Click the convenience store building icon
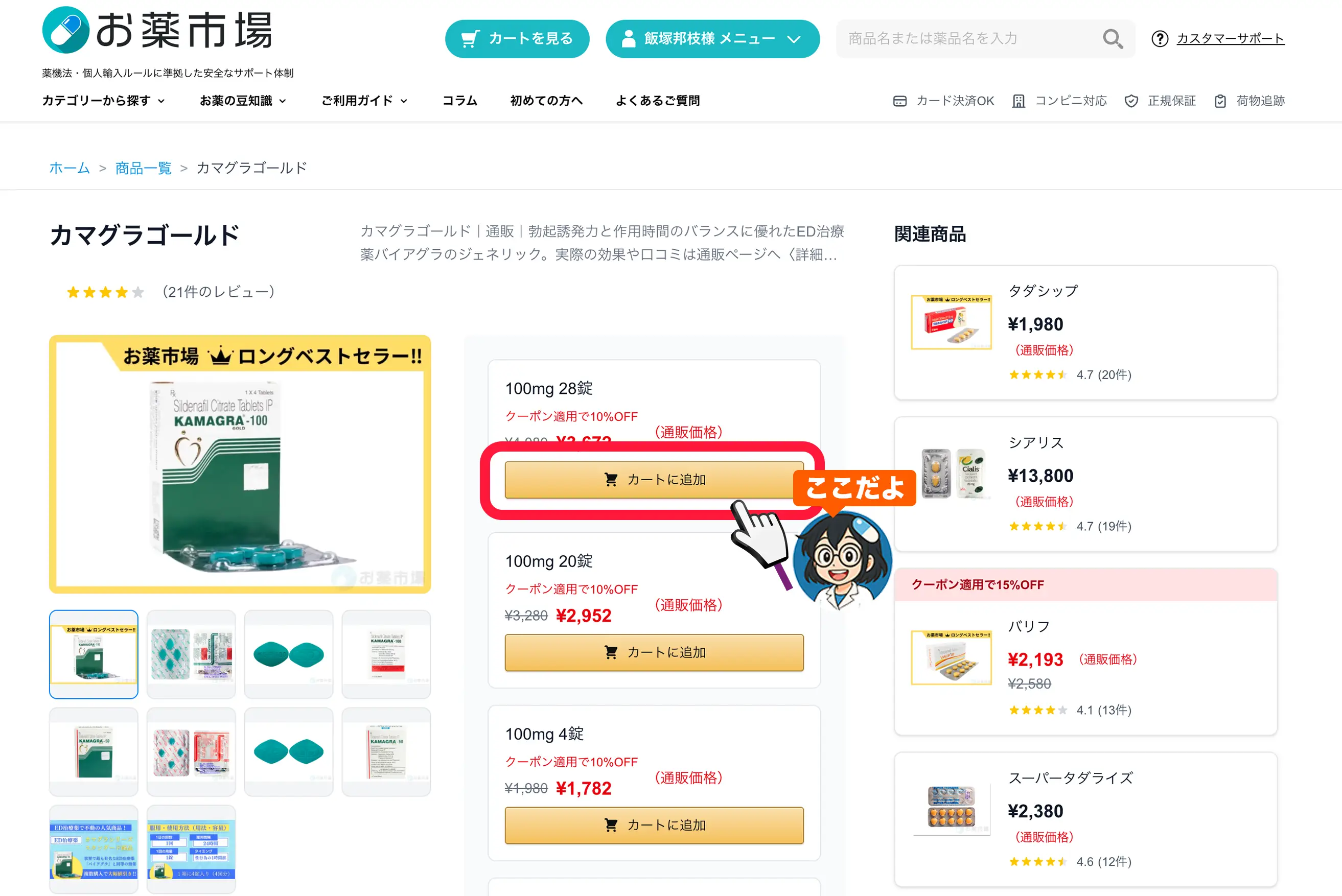1342x896 pixels. point(1019,101)
